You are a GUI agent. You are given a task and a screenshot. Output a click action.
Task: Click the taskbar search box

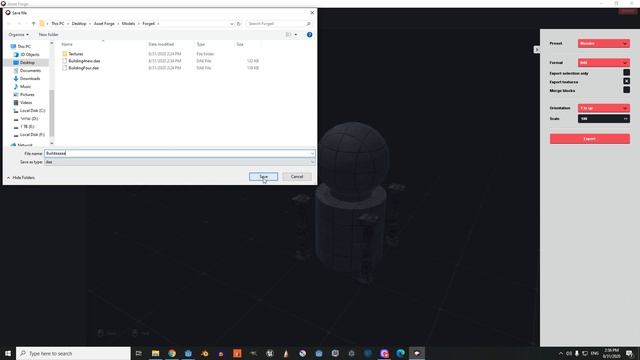(73, 353)
